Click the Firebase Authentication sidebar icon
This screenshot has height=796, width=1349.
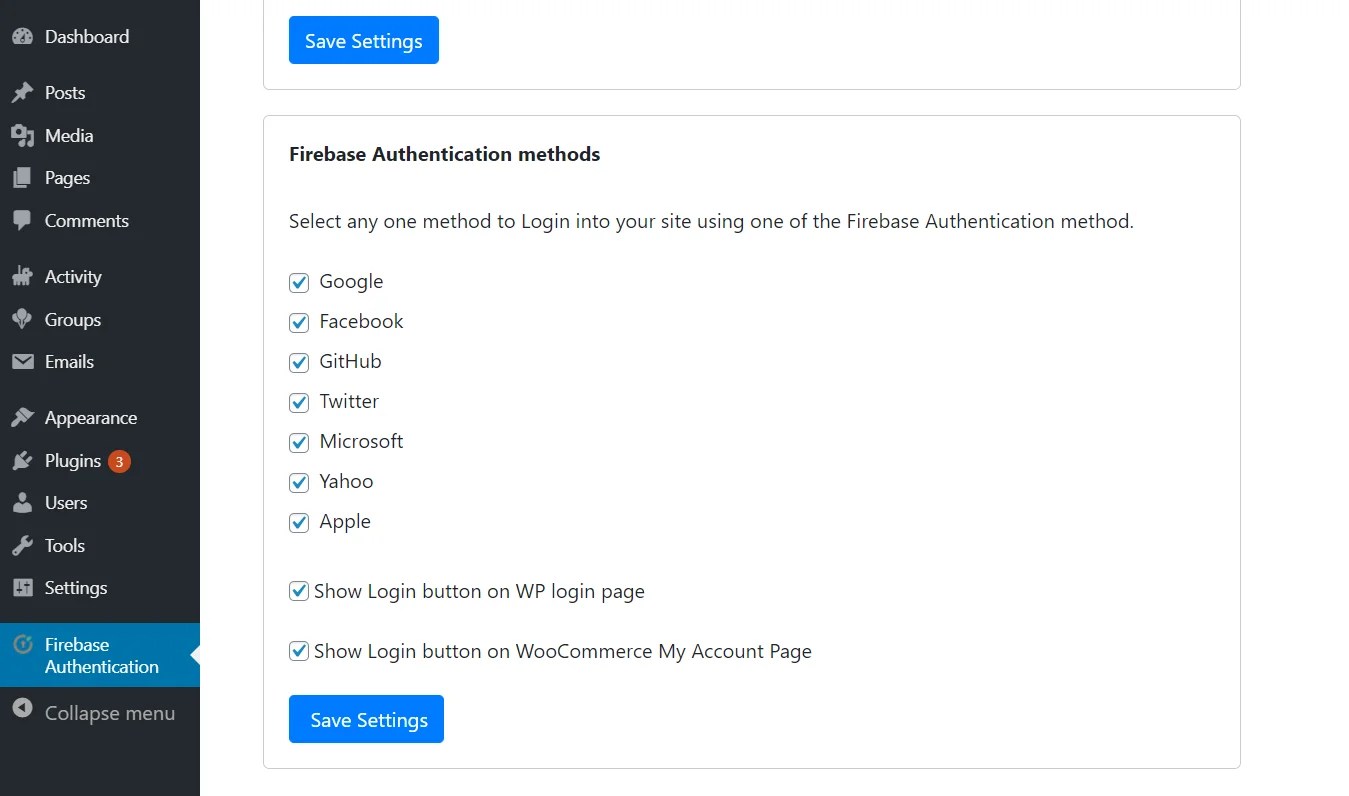coord(22,645)
